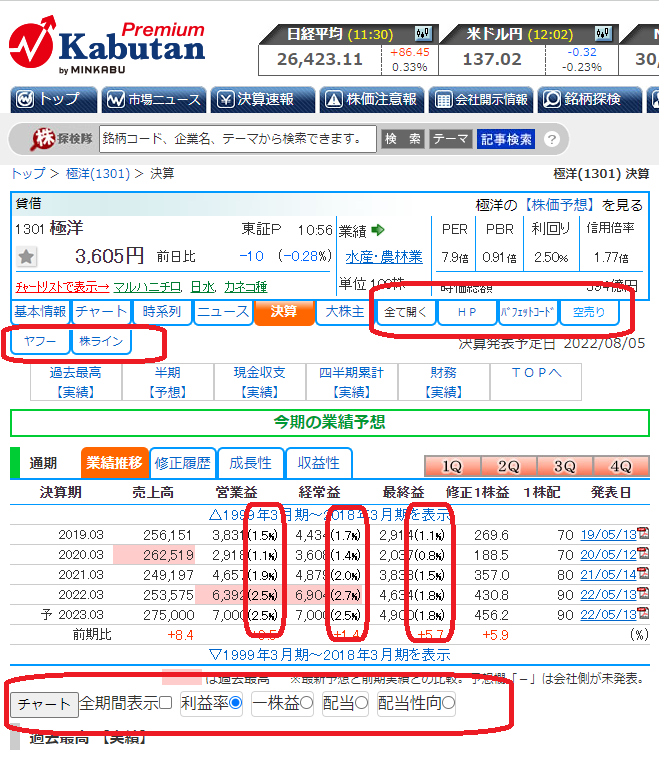Click the 1Q quarter button
Viewport: 659px width, 758px height.
pos(453,466)
